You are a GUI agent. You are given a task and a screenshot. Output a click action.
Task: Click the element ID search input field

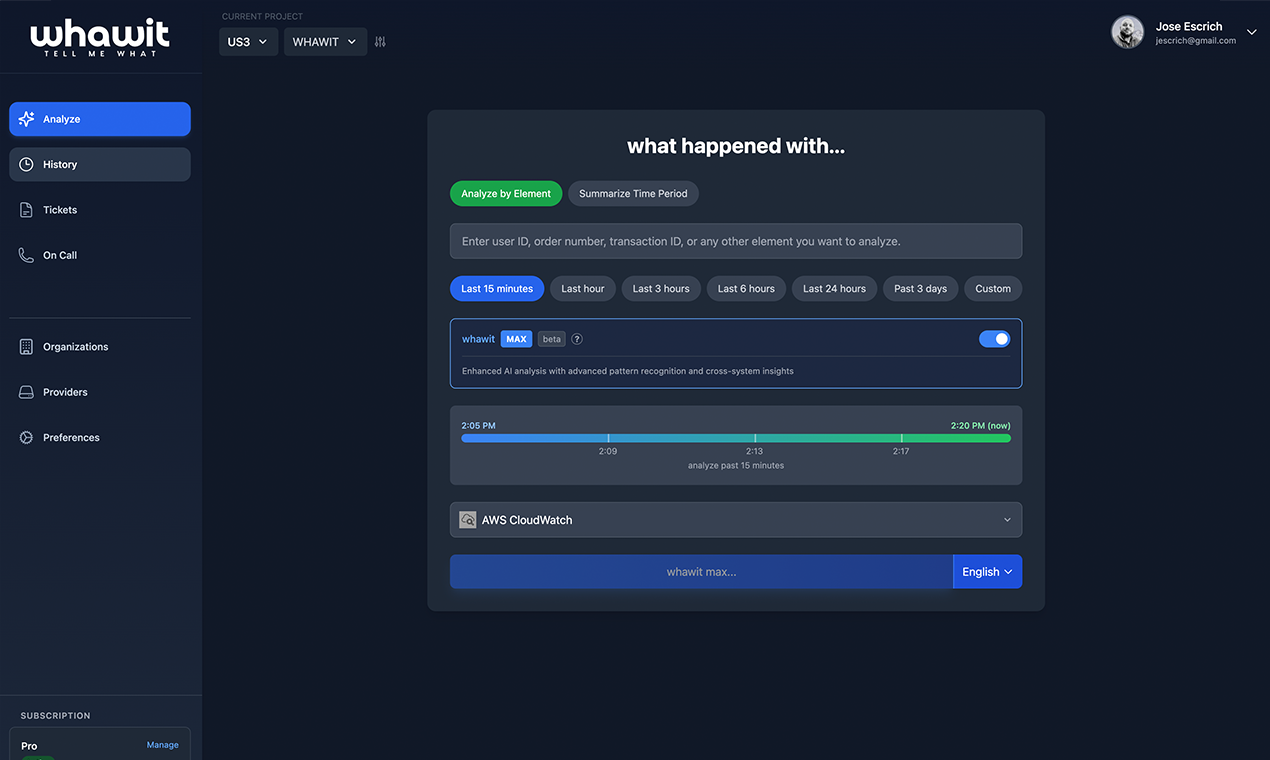(x=736, y=241)
